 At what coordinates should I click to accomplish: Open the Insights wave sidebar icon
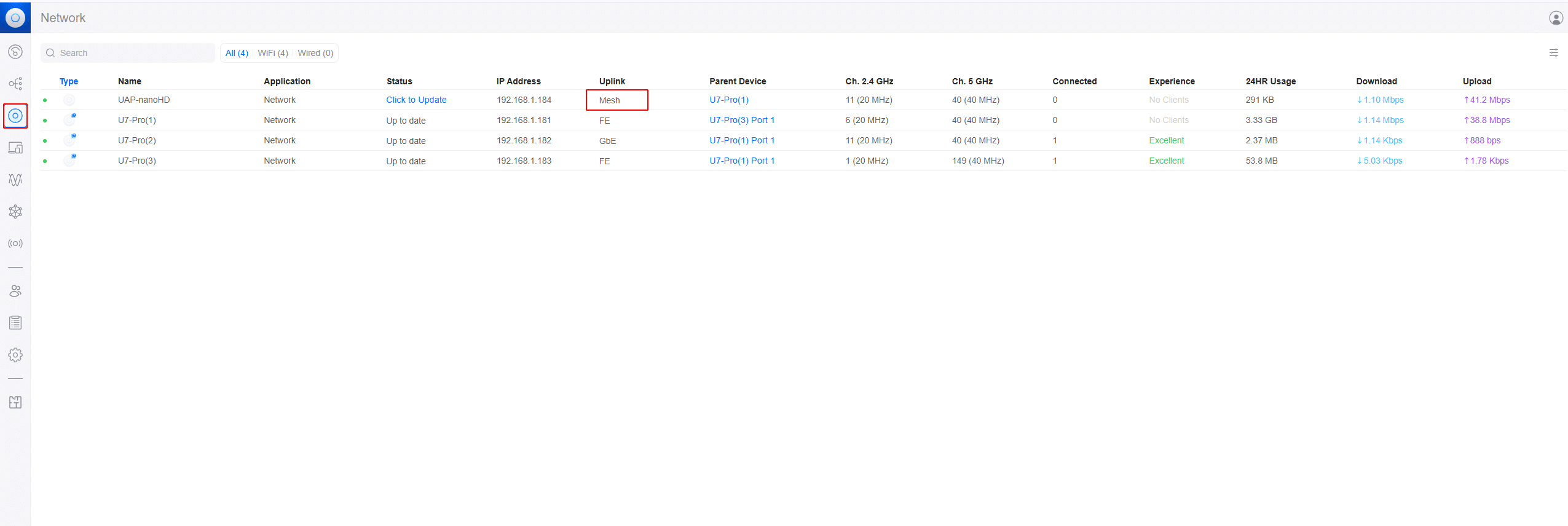[15, 180]
